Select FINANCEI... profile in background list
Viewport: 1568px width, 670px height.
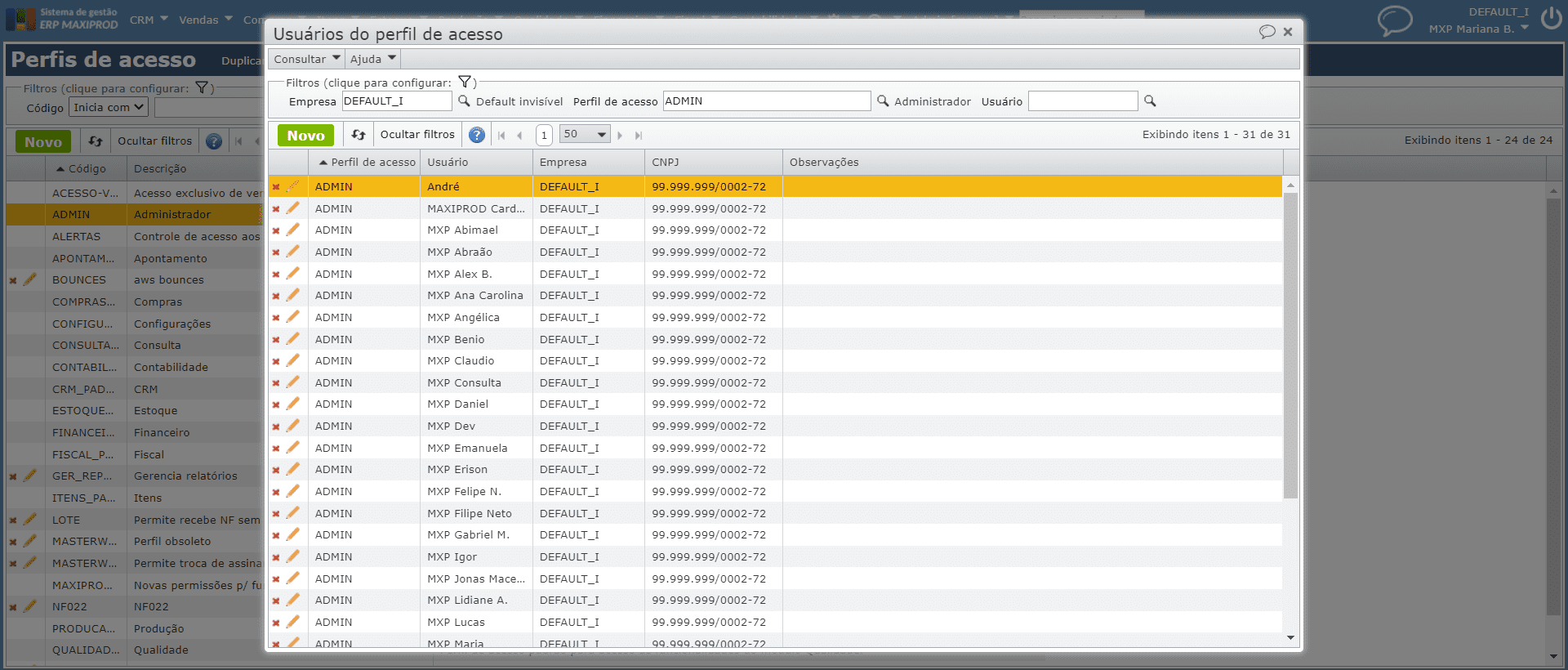[135, 432]
